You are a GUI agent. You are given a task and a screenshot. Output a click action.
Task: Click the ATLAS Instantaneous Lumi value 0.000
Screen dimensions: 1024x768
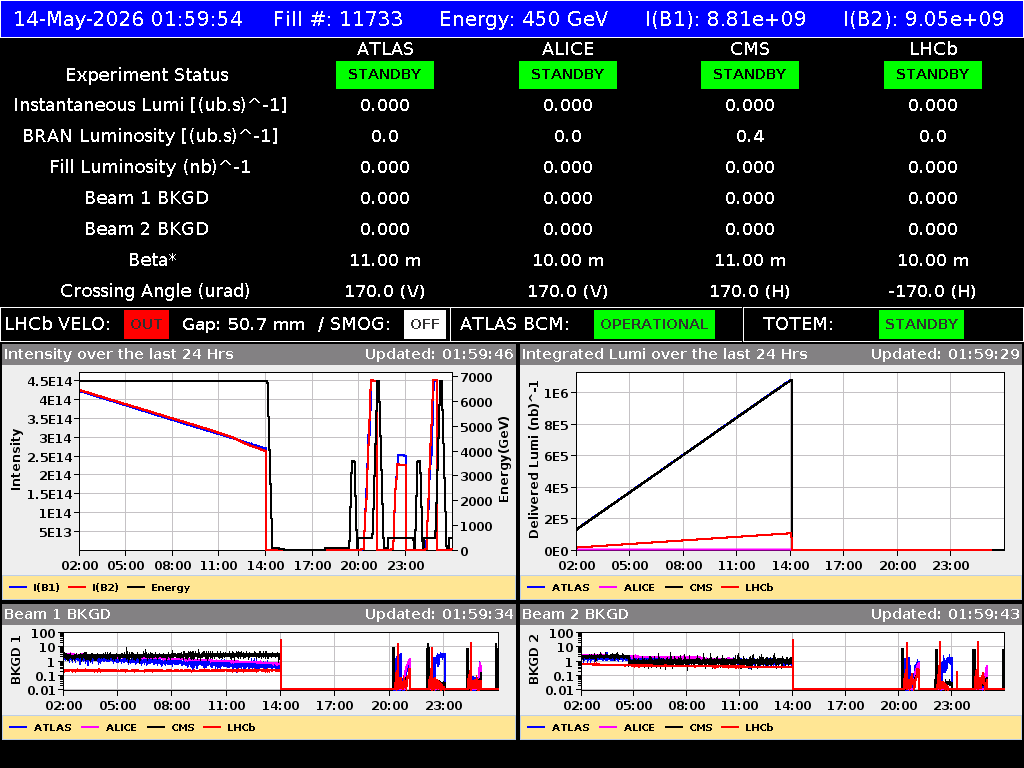(x=385, y=105)
